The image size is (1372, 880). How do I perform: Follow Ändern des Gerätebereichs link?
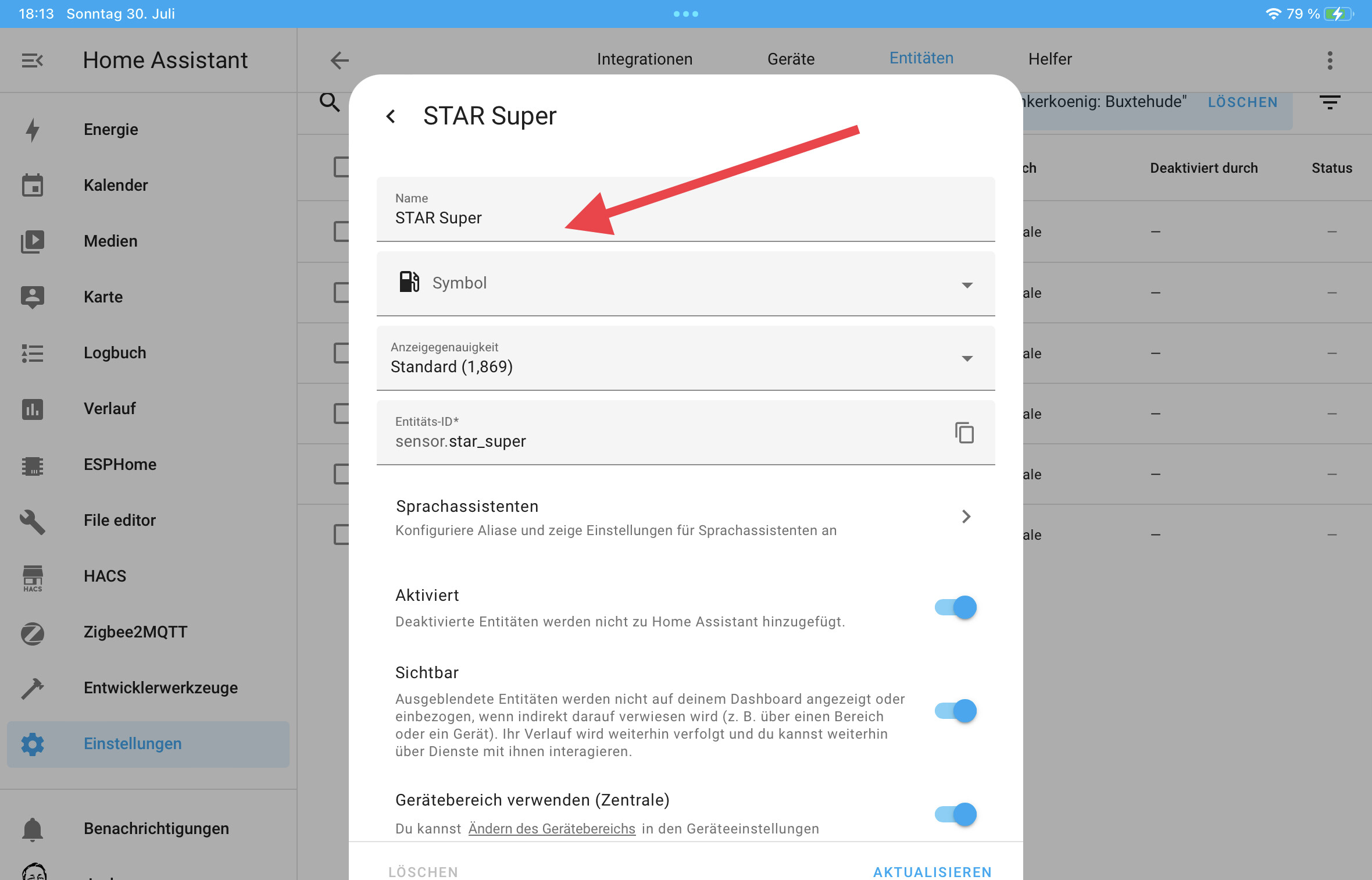pyautogui.click(x=552, y=829)
